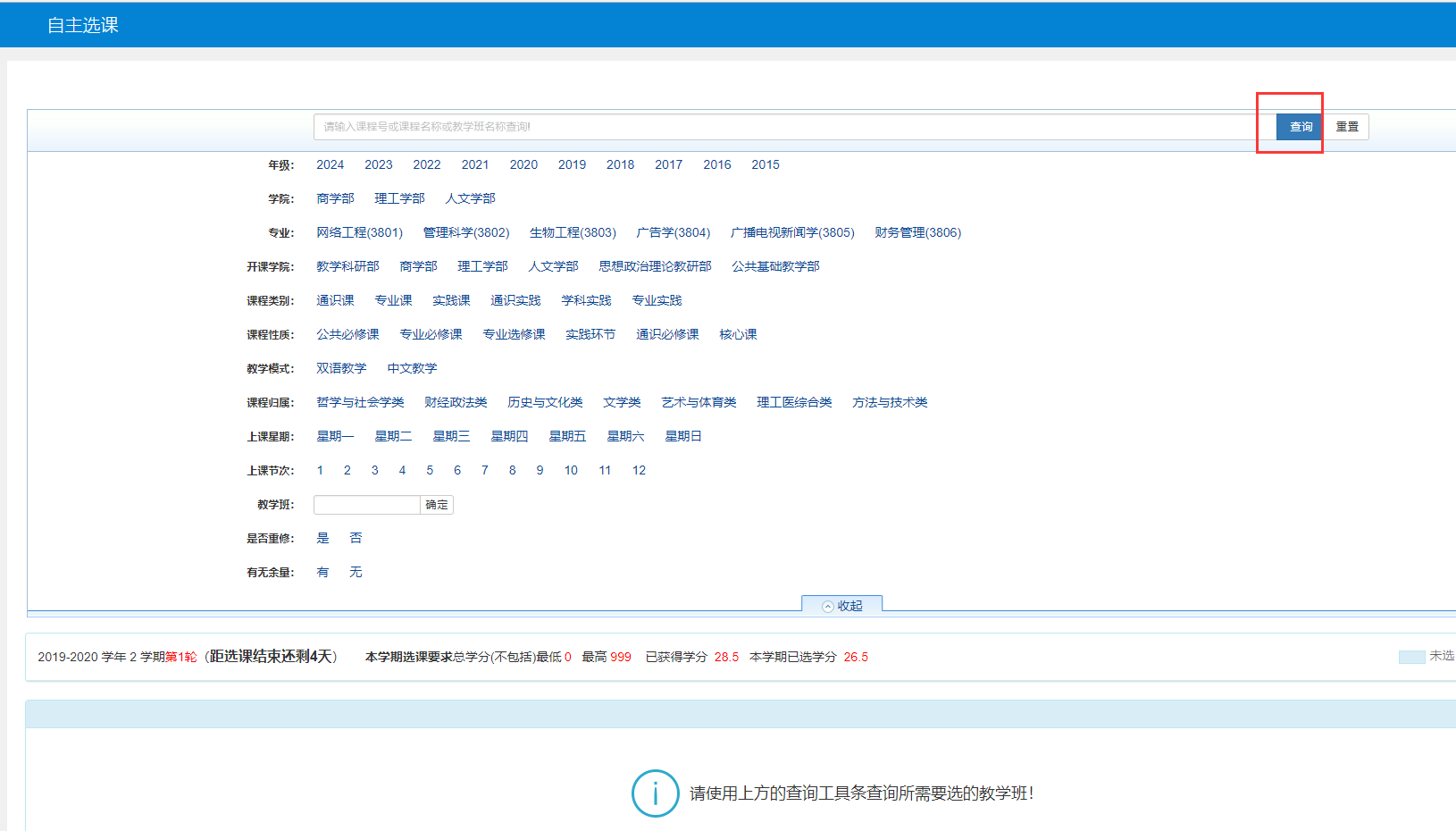Image resolution: width=1456 pixels, height=831 pixels.
Task: Select 无 for 有无余量 filter
Action: (x=356, y=572)
